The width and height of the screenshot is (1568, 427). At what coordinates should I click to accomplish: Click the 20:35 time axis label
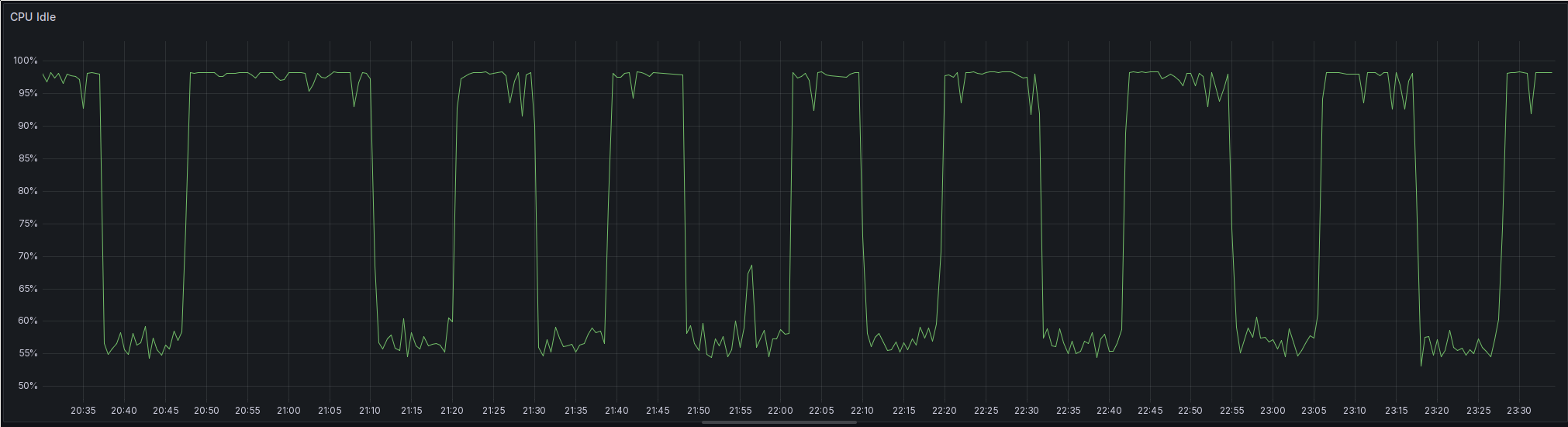83,411
